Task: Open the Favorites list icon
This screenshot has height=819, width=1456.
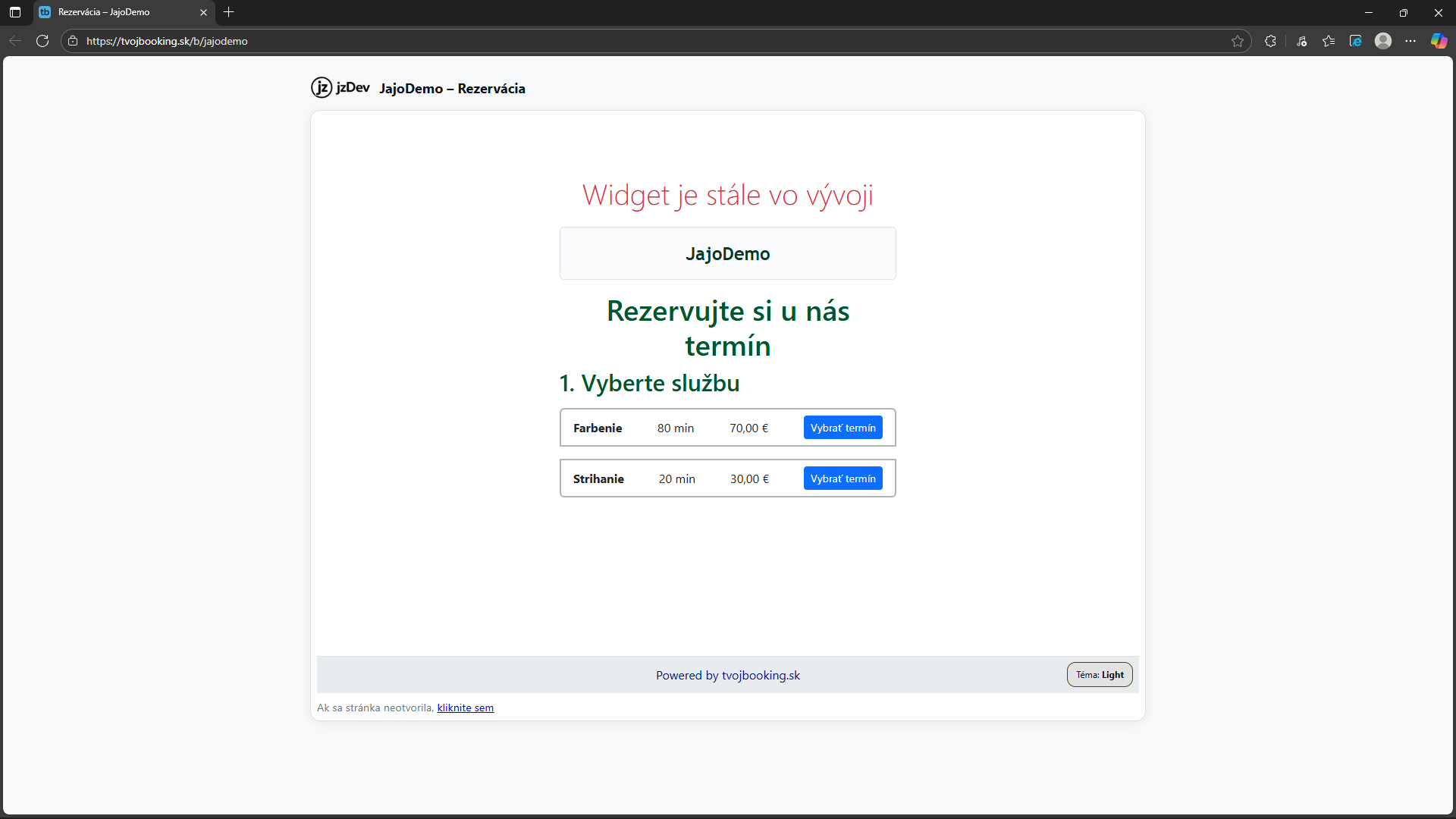Action: 1329,41
